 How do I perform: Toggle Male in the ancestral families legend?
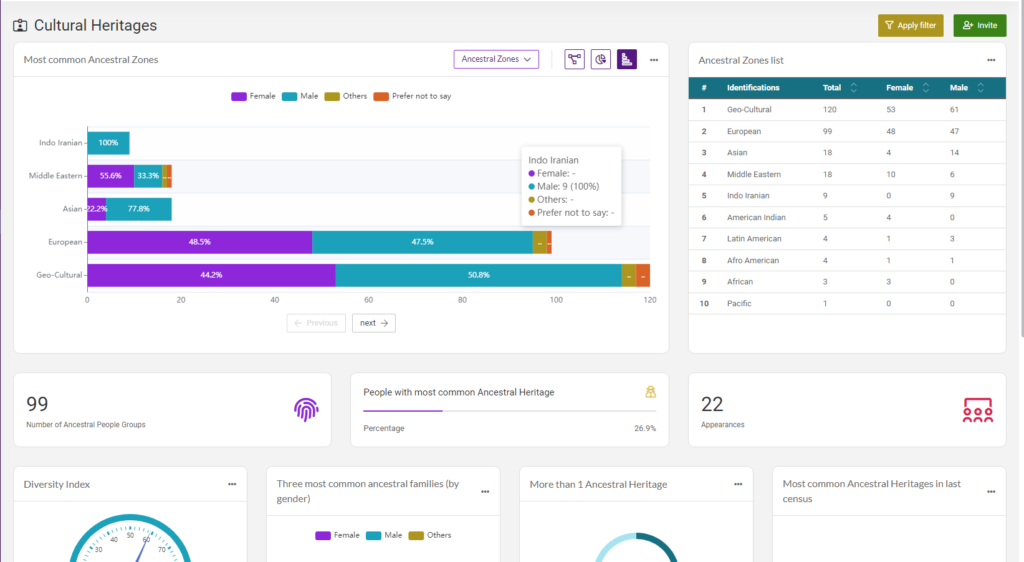(385, 535)
